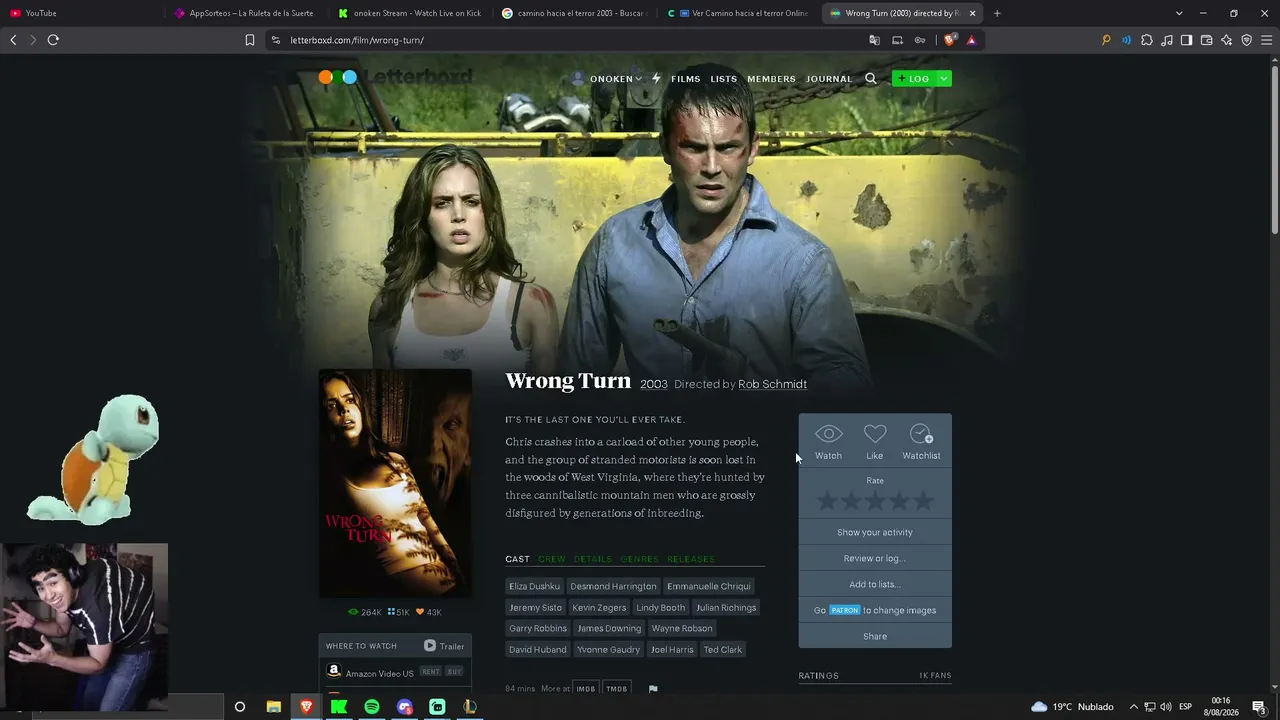Click the green LOG button

pos(914,79)
